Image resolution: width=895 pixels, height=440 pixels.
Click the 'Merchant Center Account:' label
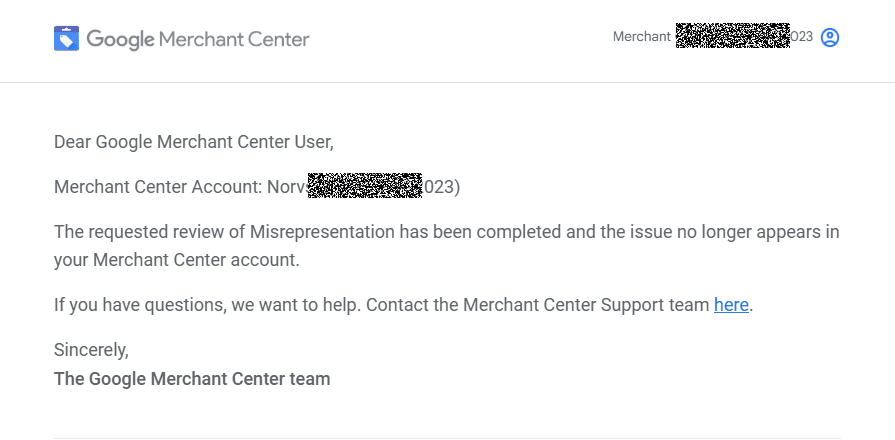[158, 187]
